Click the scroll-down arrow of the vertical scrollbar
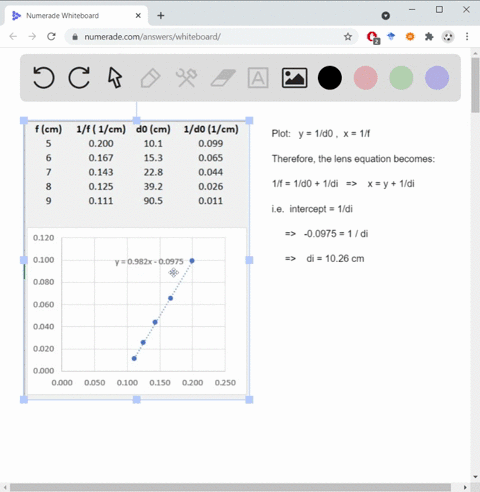The width and height of the screenshot is (480, 492). pyautogui.click(x=475, y=477)
